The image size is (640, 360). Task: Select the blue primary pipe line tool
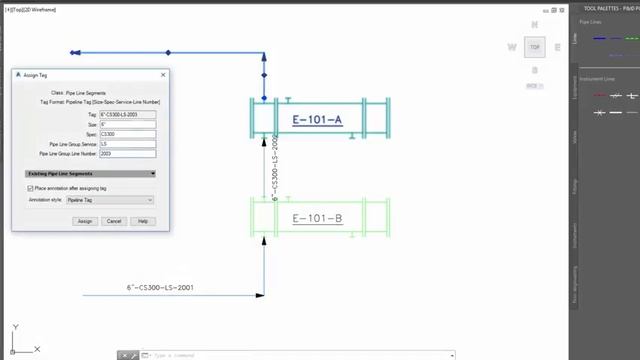tap(599, 38)
